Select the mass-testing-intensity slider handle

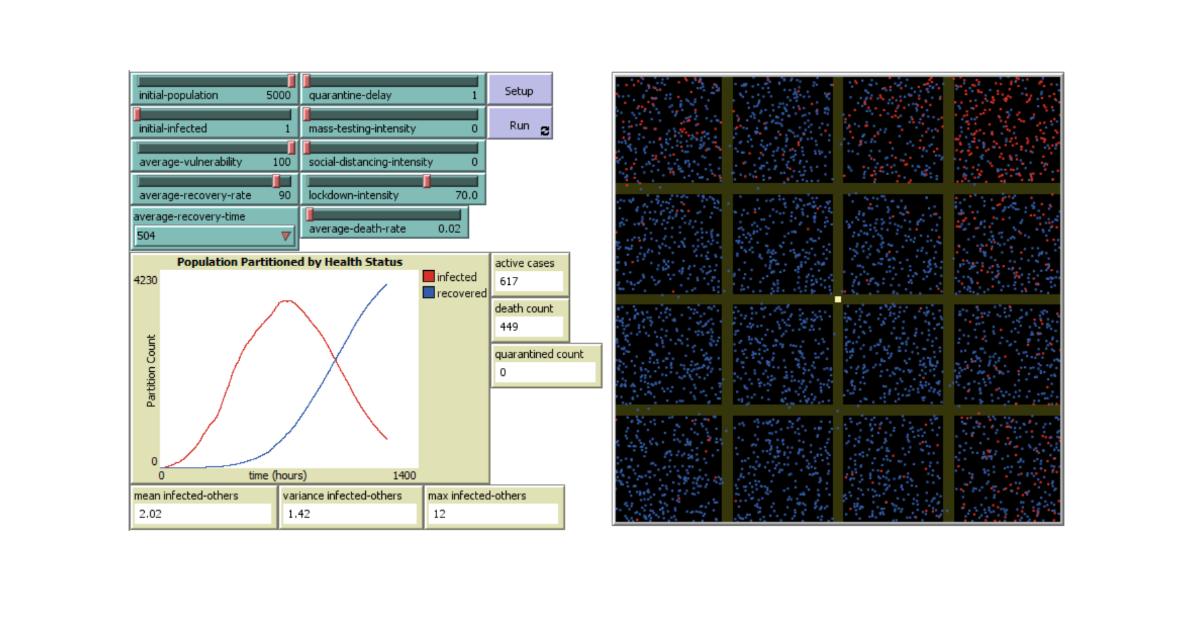tap(307, 115)
